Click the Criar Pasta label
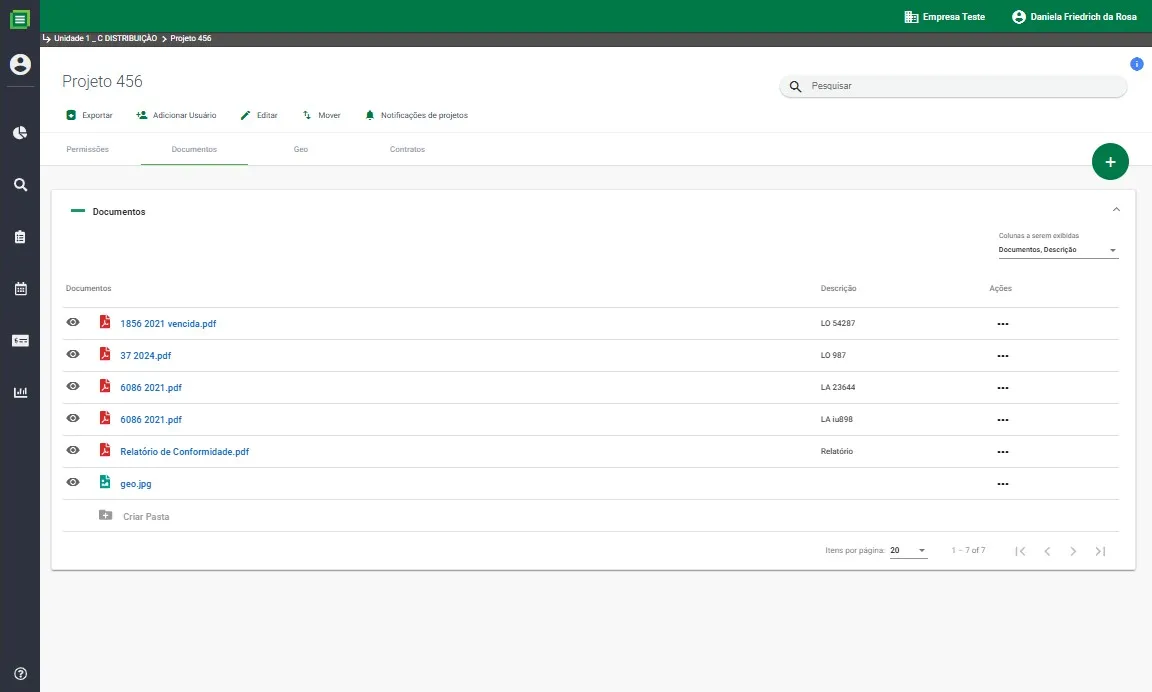Viewport: 1152px width, 692px height. pyautogui.click(x=146, y=516)
